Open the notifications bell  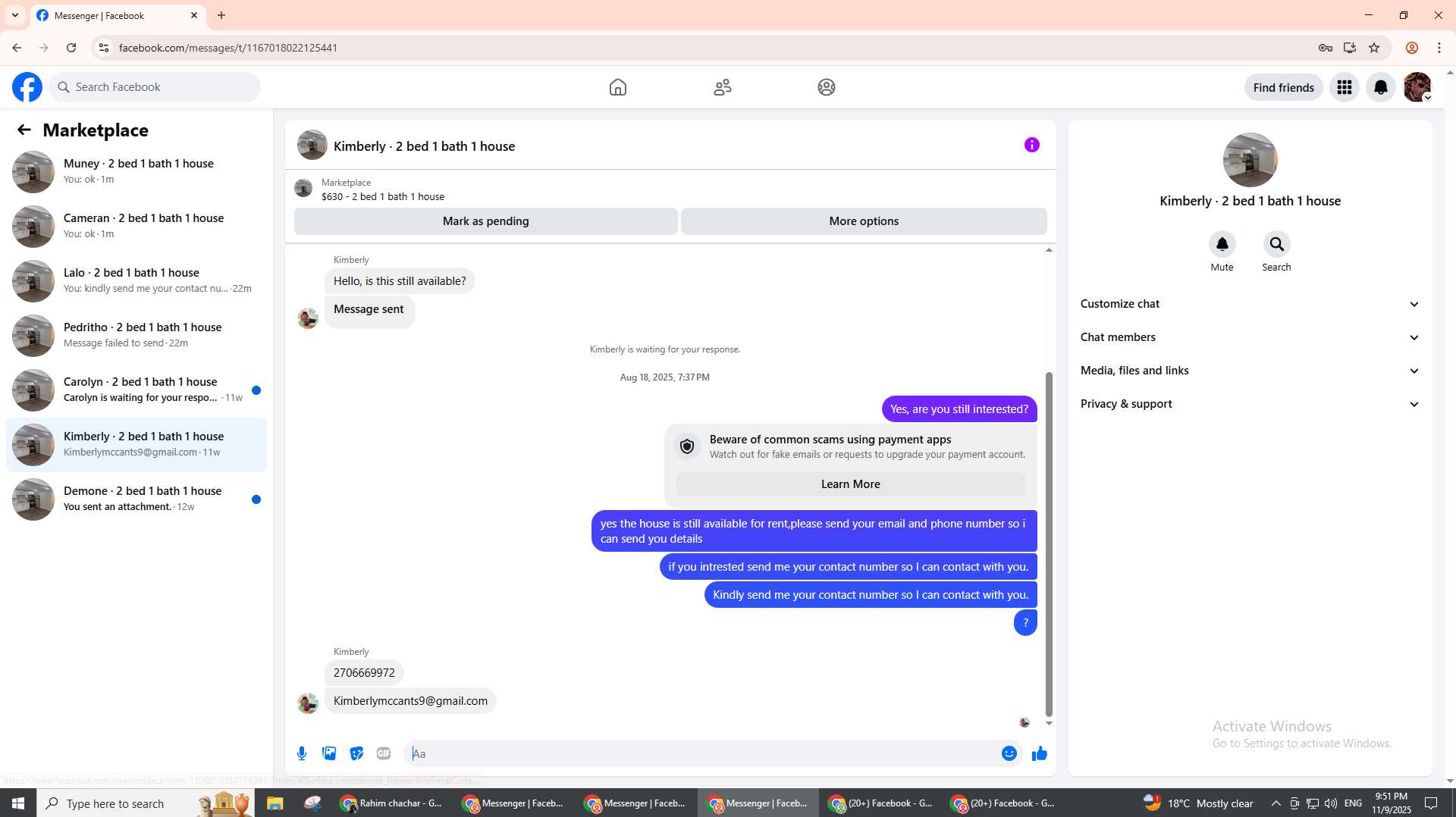1381,87
